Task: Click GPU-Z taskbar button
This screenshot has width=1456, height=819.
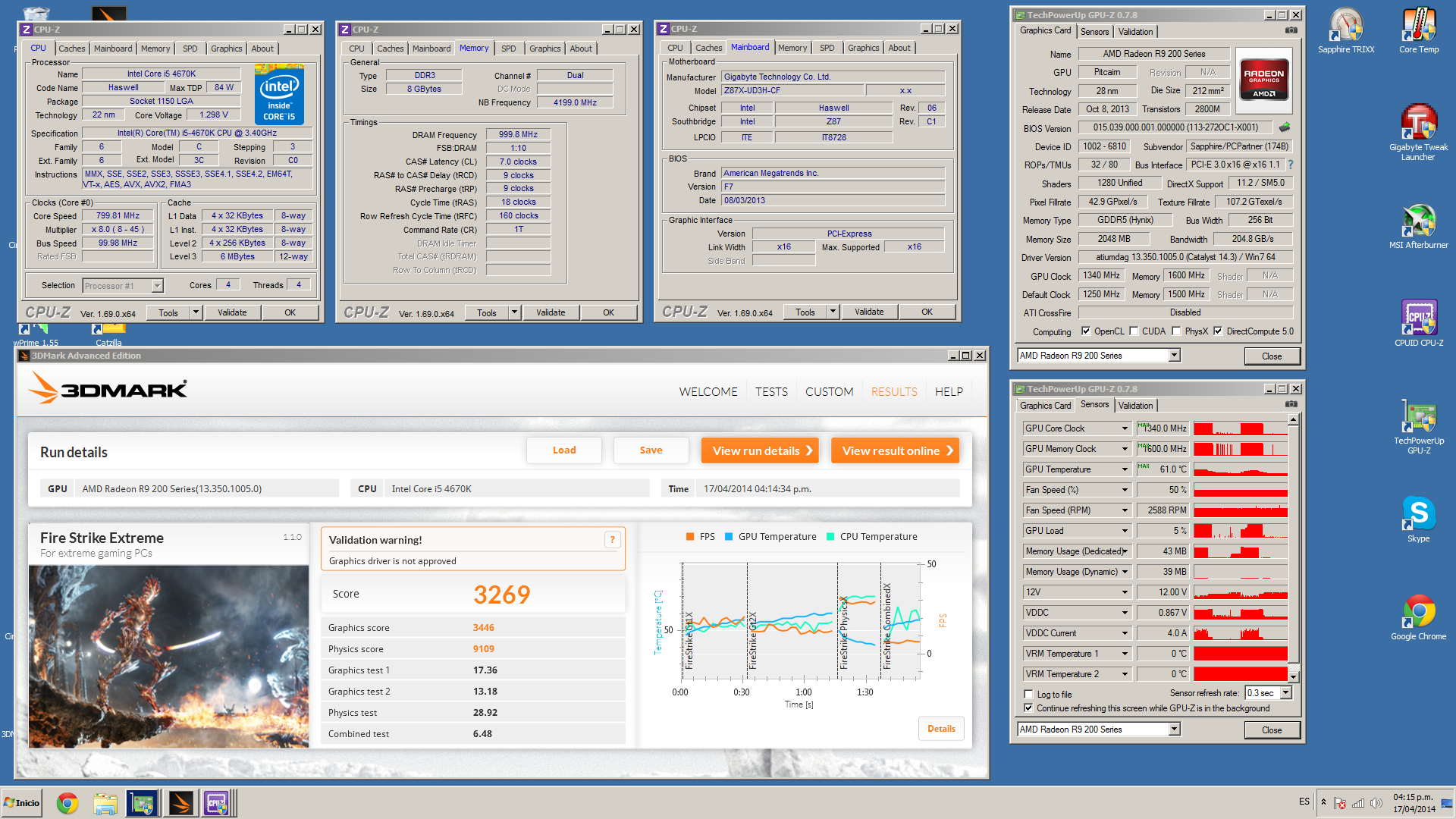Action: [x=143, y=803]
